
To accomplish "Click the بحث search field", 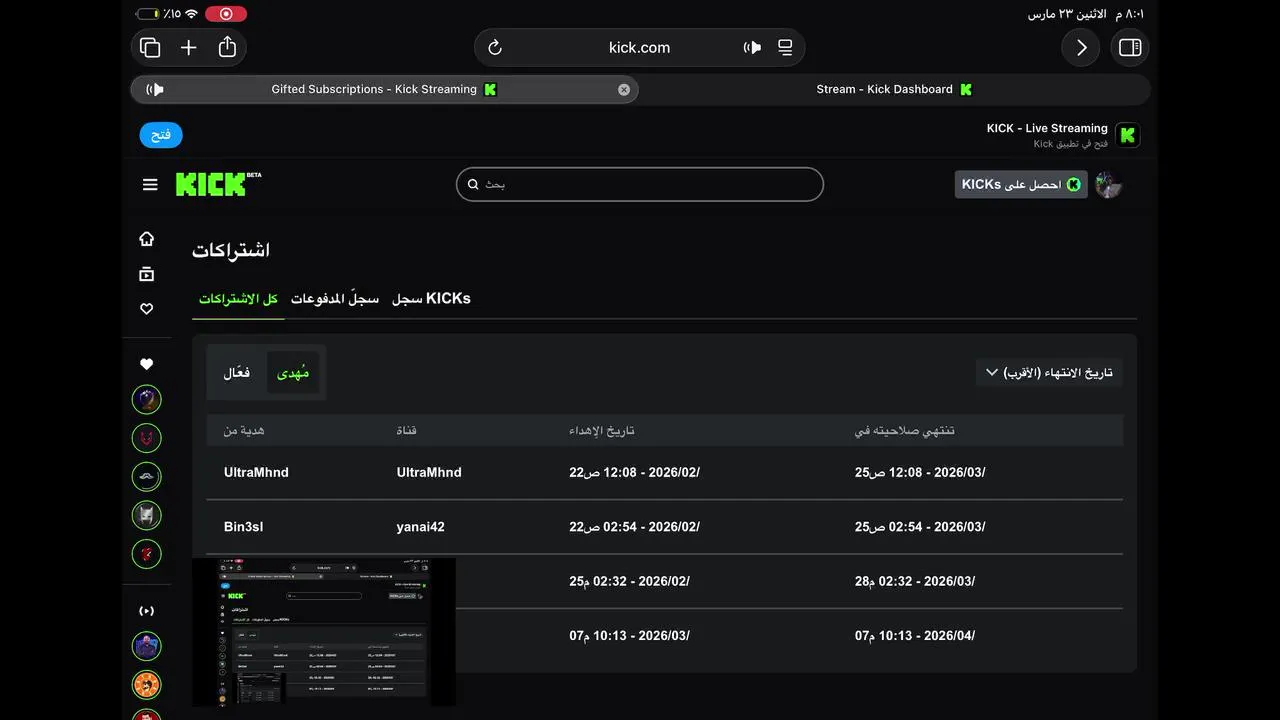I will (640, 184).
